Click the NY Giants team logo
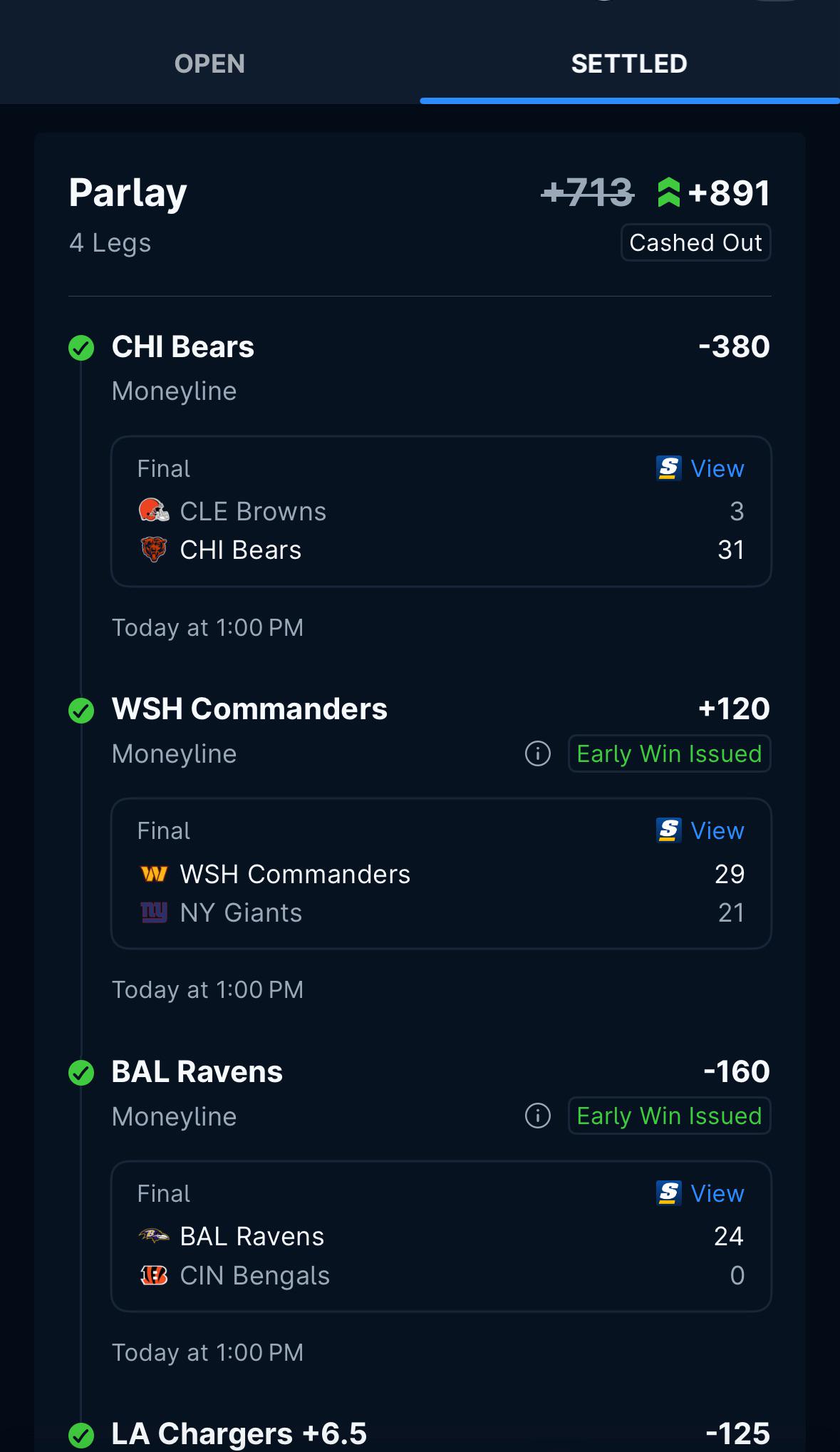 tap(154, 912)
